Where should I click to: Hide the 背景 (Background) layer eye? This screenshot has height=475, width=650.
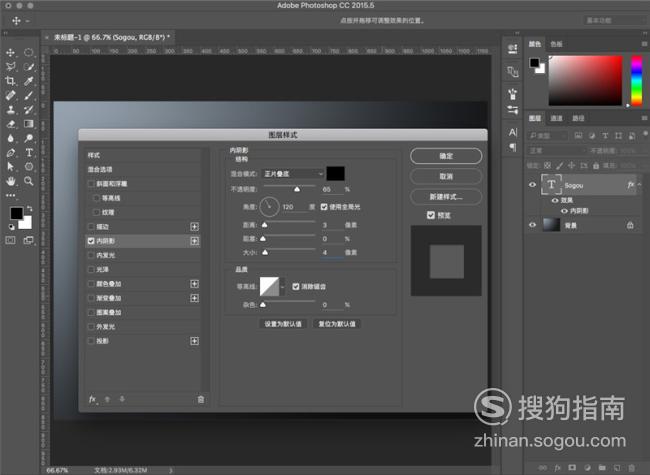pos(532,225)
